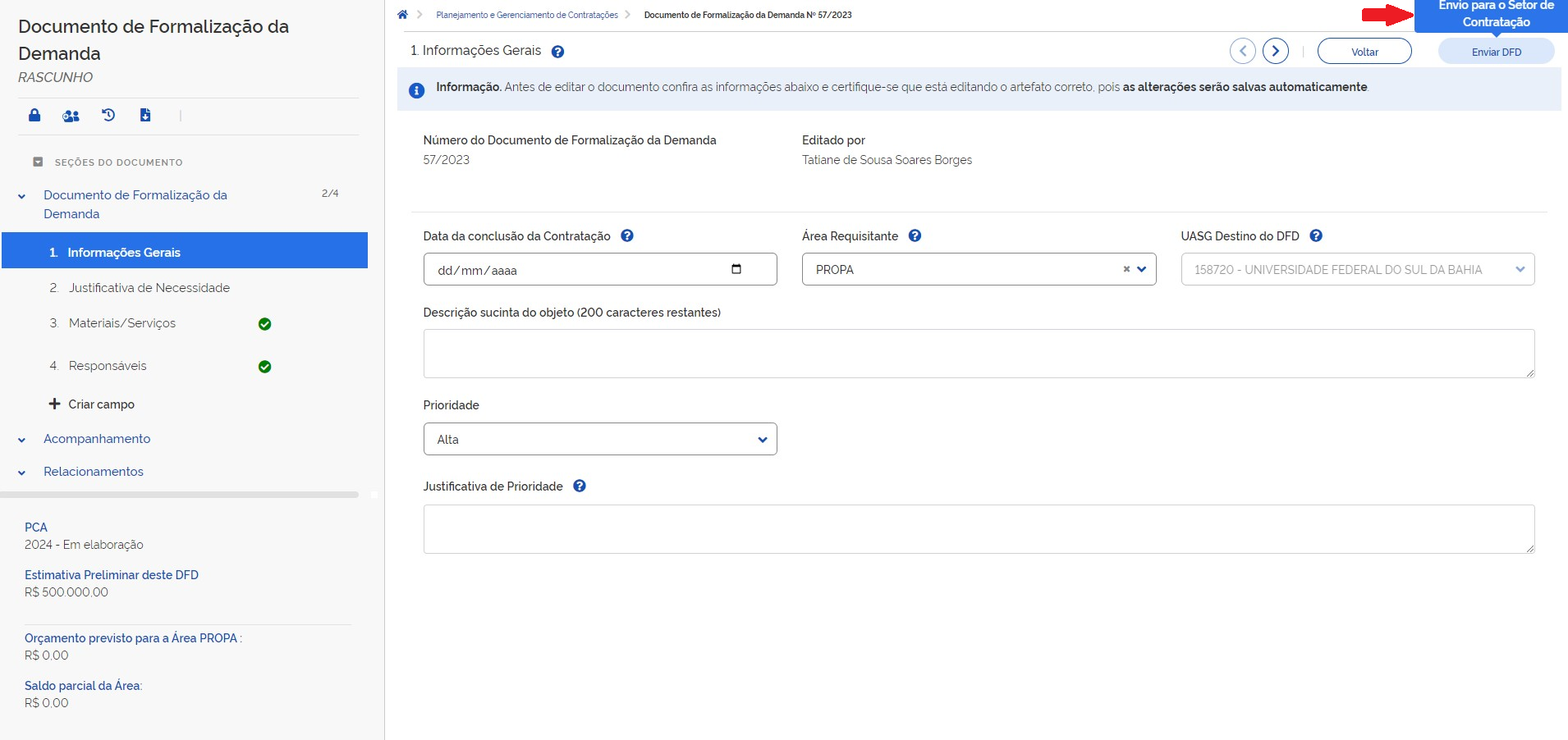The height and width of the screenshot is (740, 1568).
Task: Go to previous section arrow
Action: pos(1242,51)
